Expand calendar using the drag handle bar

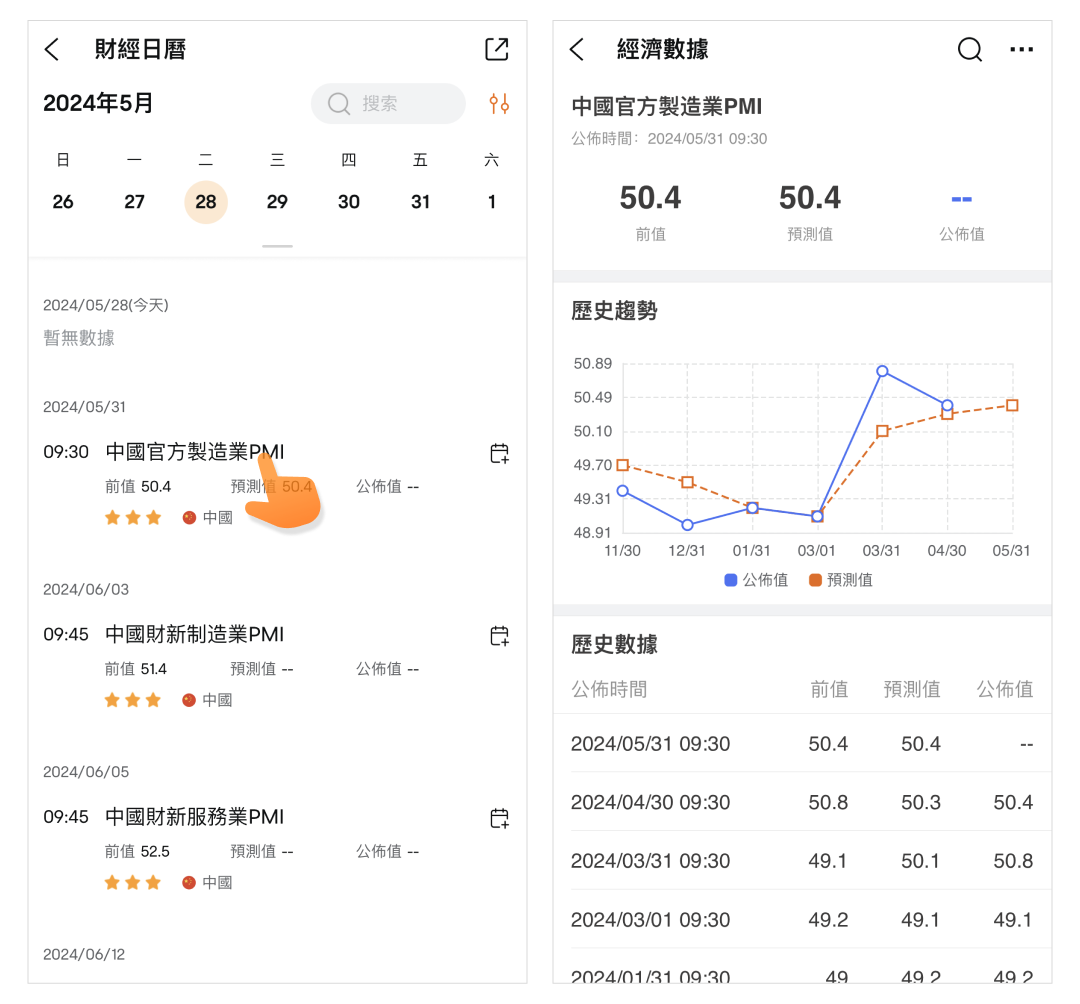click(277, 245)
